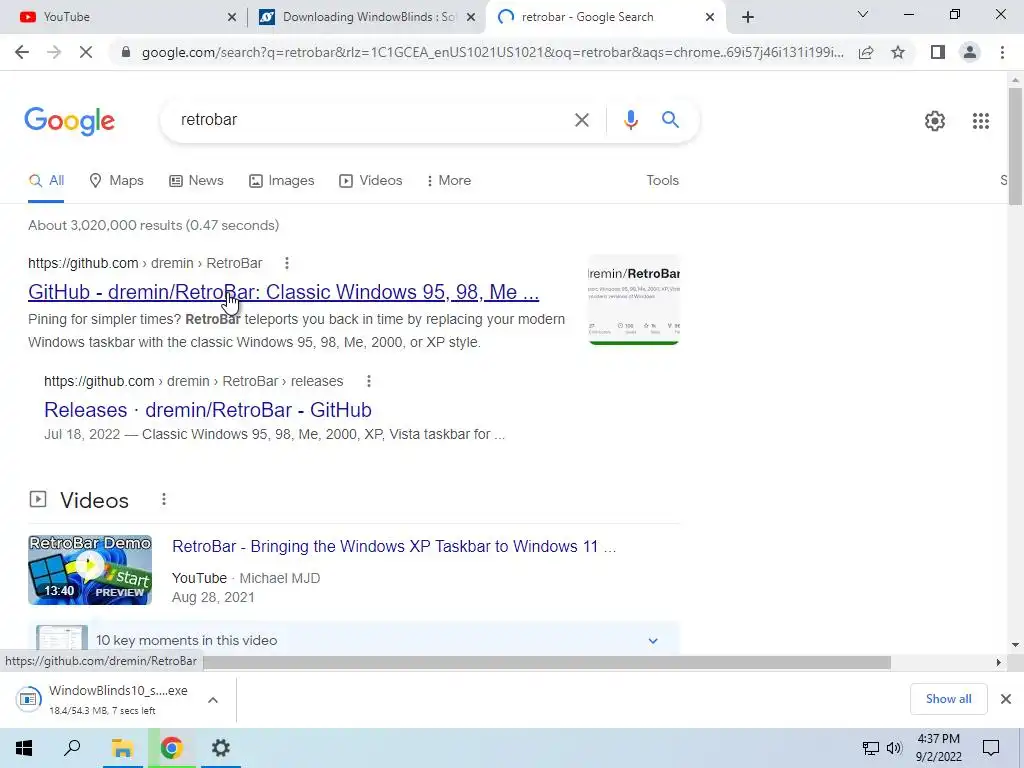Open options for the GitHub RetroBar result
This screenshot has width=1024, height=768.
click(287, 263)
